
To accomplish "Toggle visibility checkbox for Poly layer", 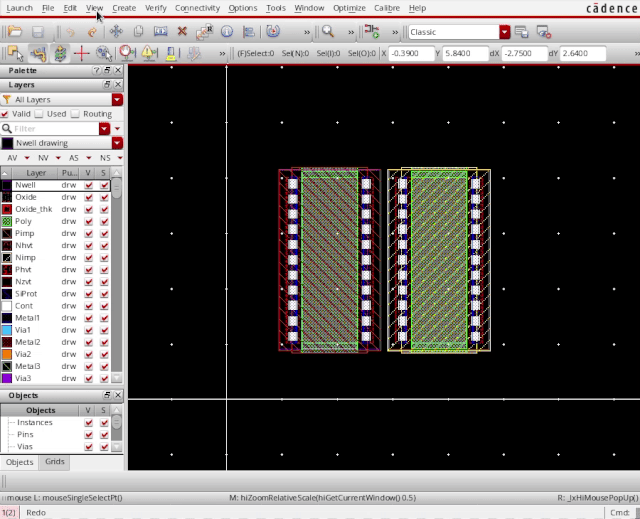I will (89, 222).
